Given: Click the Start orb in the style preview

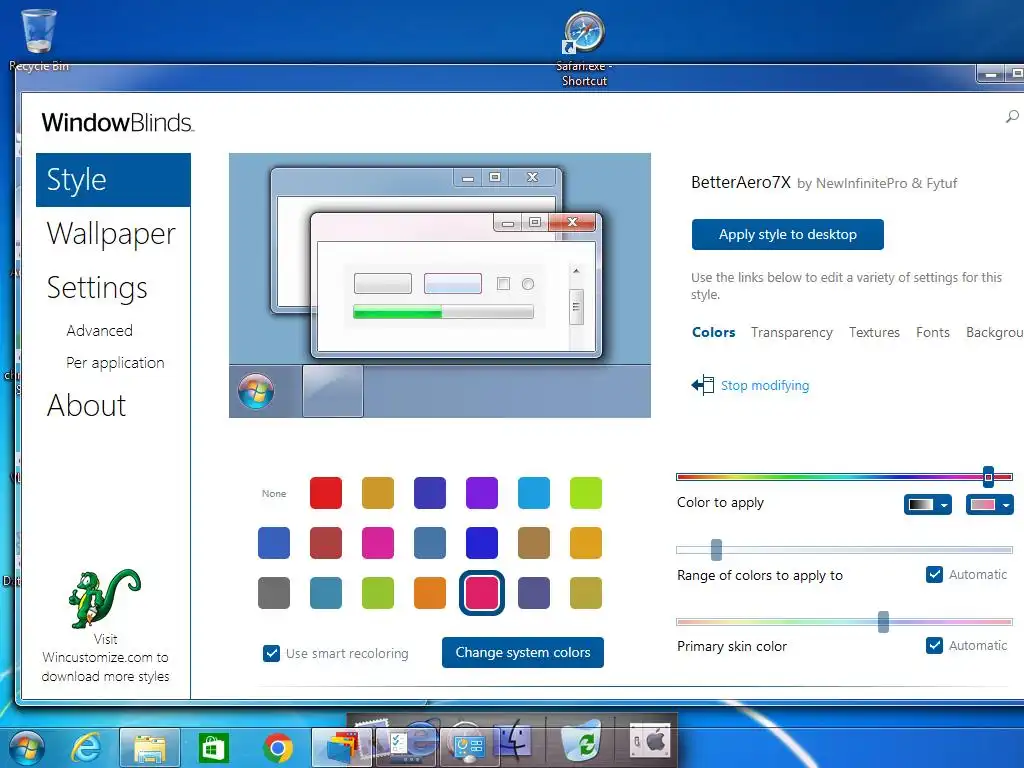Looking at the screenshot, I should tap(256, 391).
